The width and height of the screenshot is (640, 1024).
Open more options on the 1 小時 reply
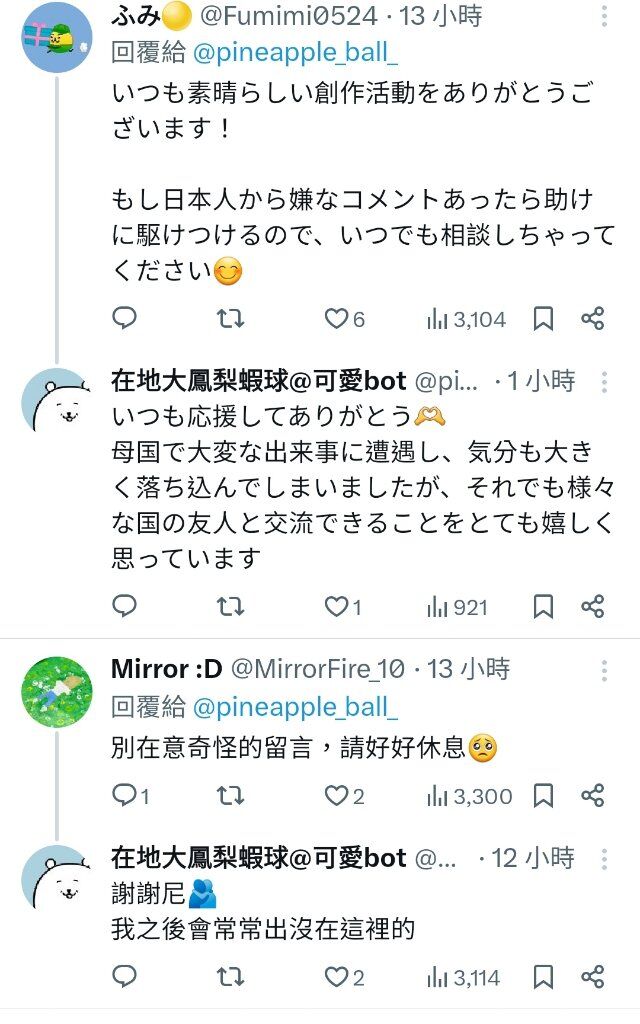(x=603, y=381)
